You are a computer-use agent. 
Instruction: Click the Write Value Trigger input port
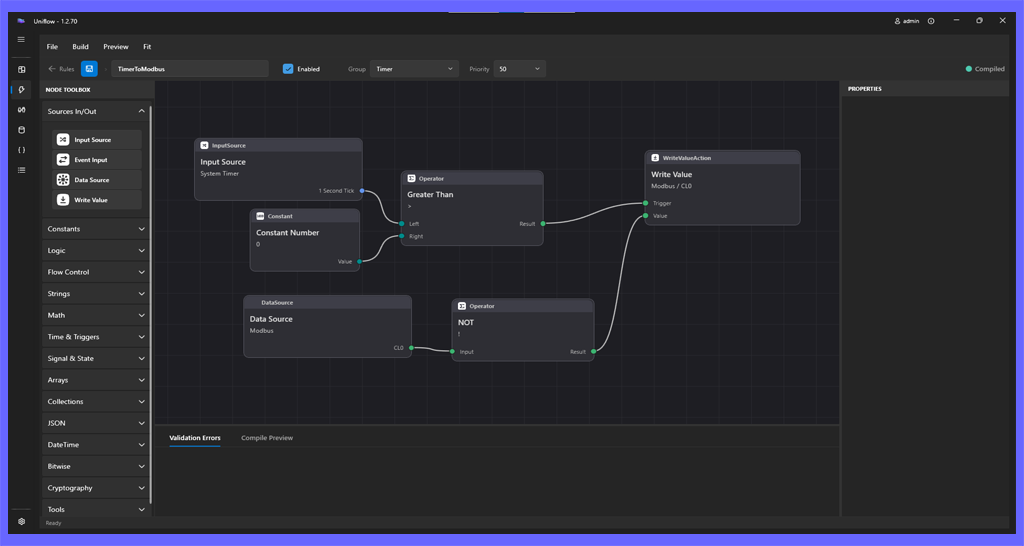(x=645, y=203)
